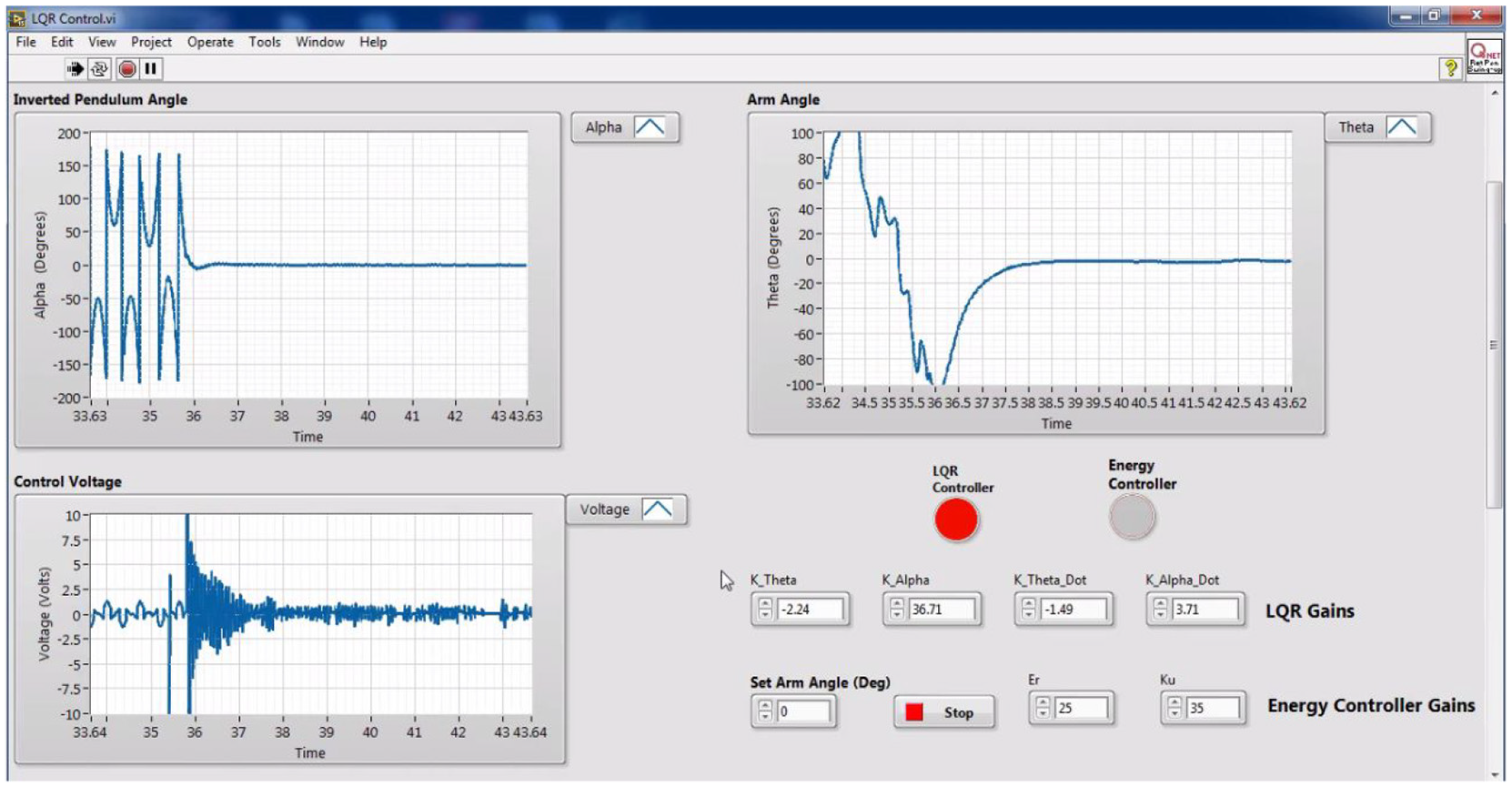Screen dimensions: 1512x787
Task: Open the Tools menu
Action: (x=265, y=42)
